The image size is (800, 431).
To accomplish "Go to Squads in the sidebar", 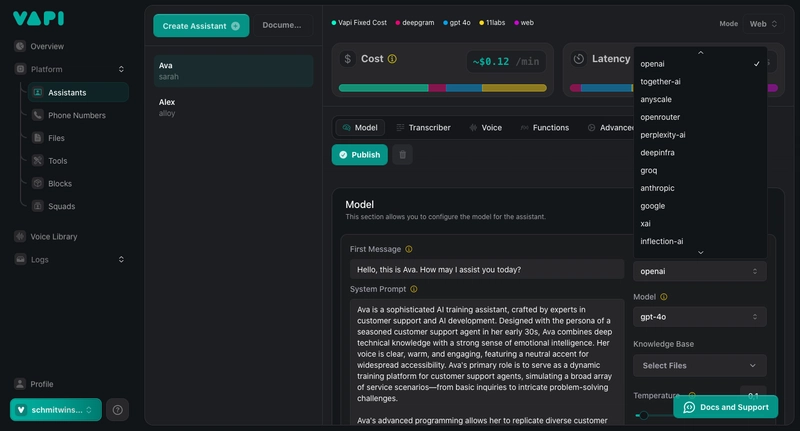I will (61, 206).
